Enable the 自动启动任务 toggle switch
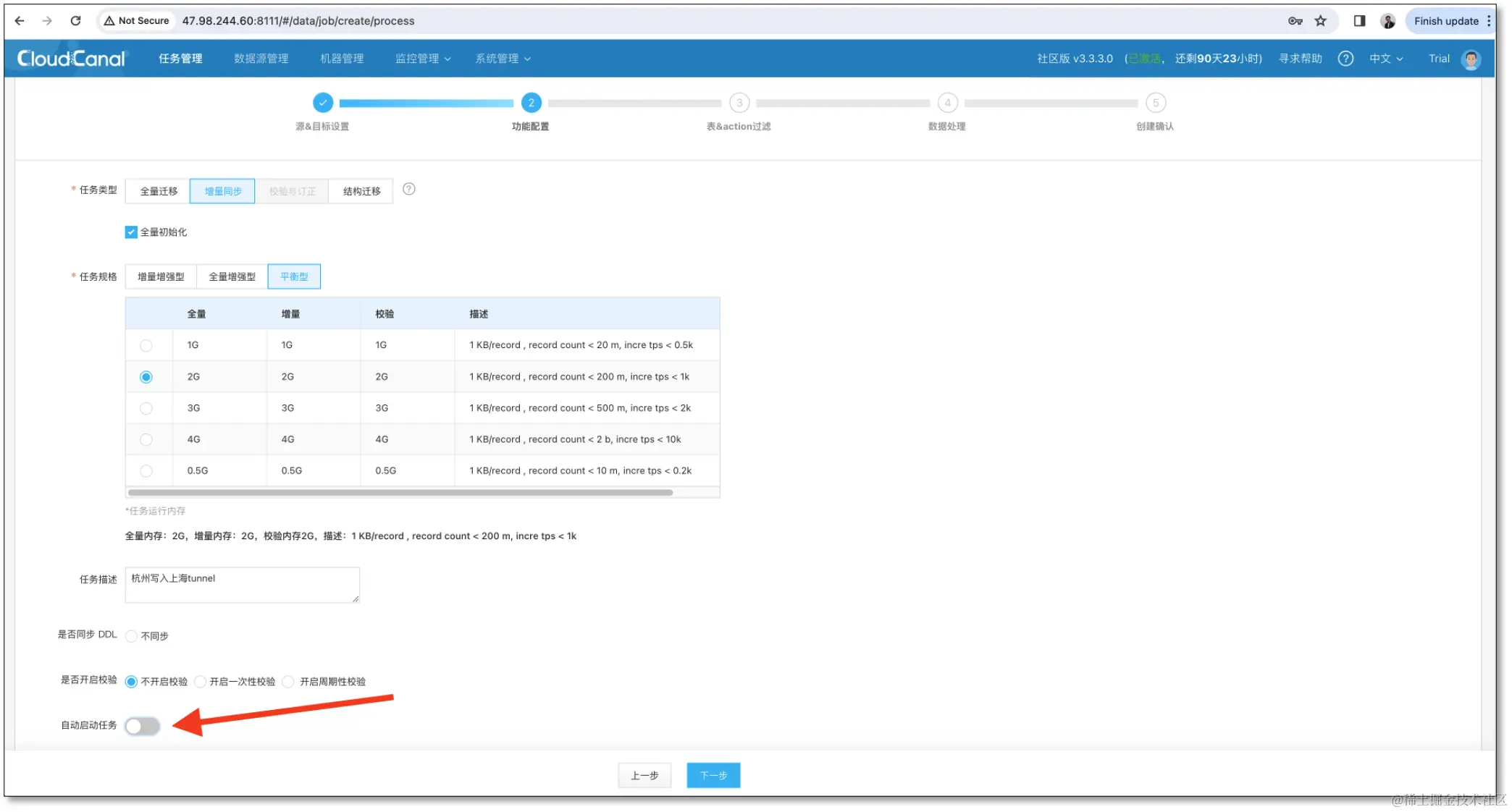Viewport: 1512px width, 812px height. click(142, 726)
